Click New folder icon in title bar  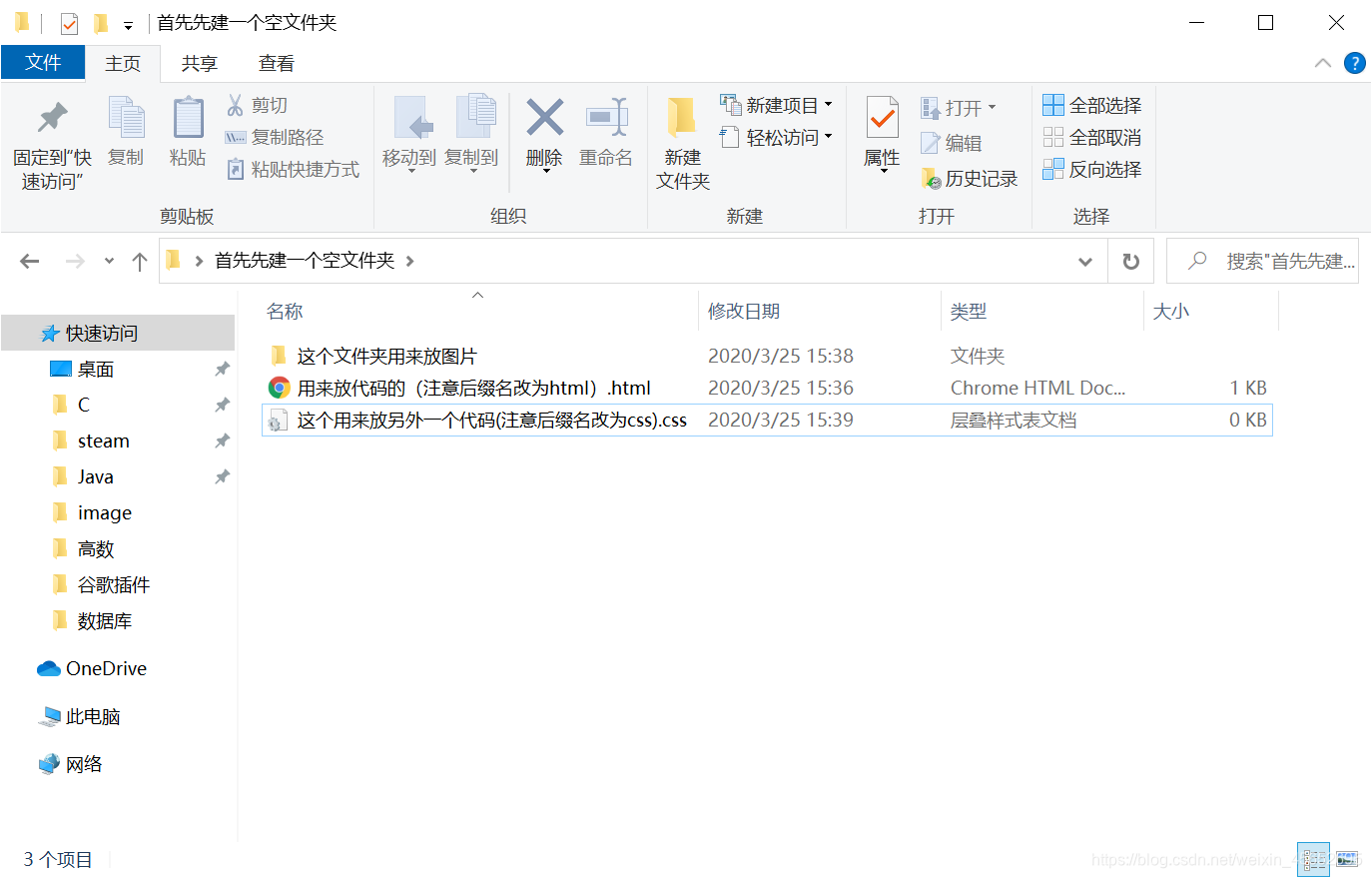[101, 22]
